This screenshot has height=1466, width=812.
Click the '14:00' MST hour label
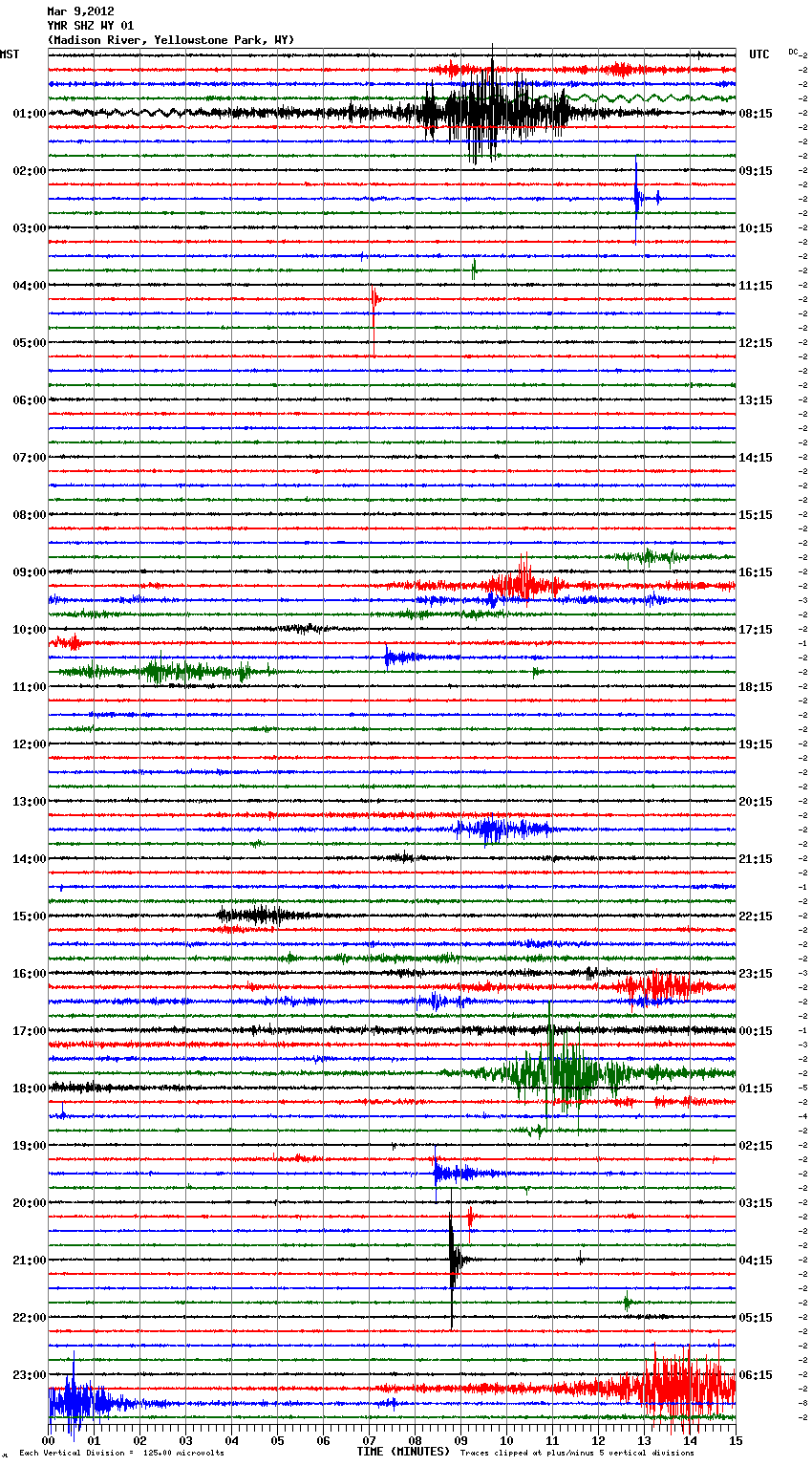(29, 859)
